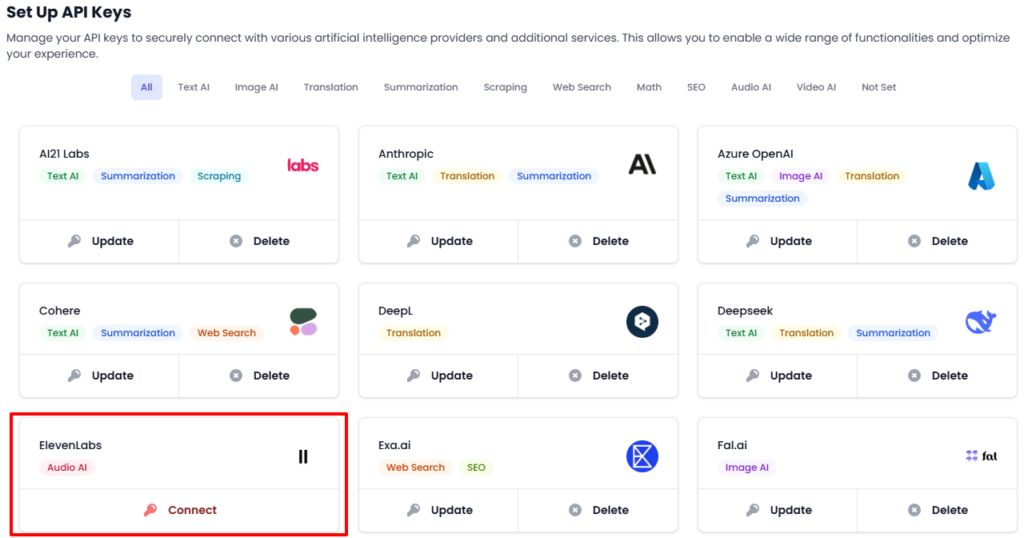Screen dimensions: 1024x538
Task: Click the Exa.ai logo icon
Action: (642, 457)
